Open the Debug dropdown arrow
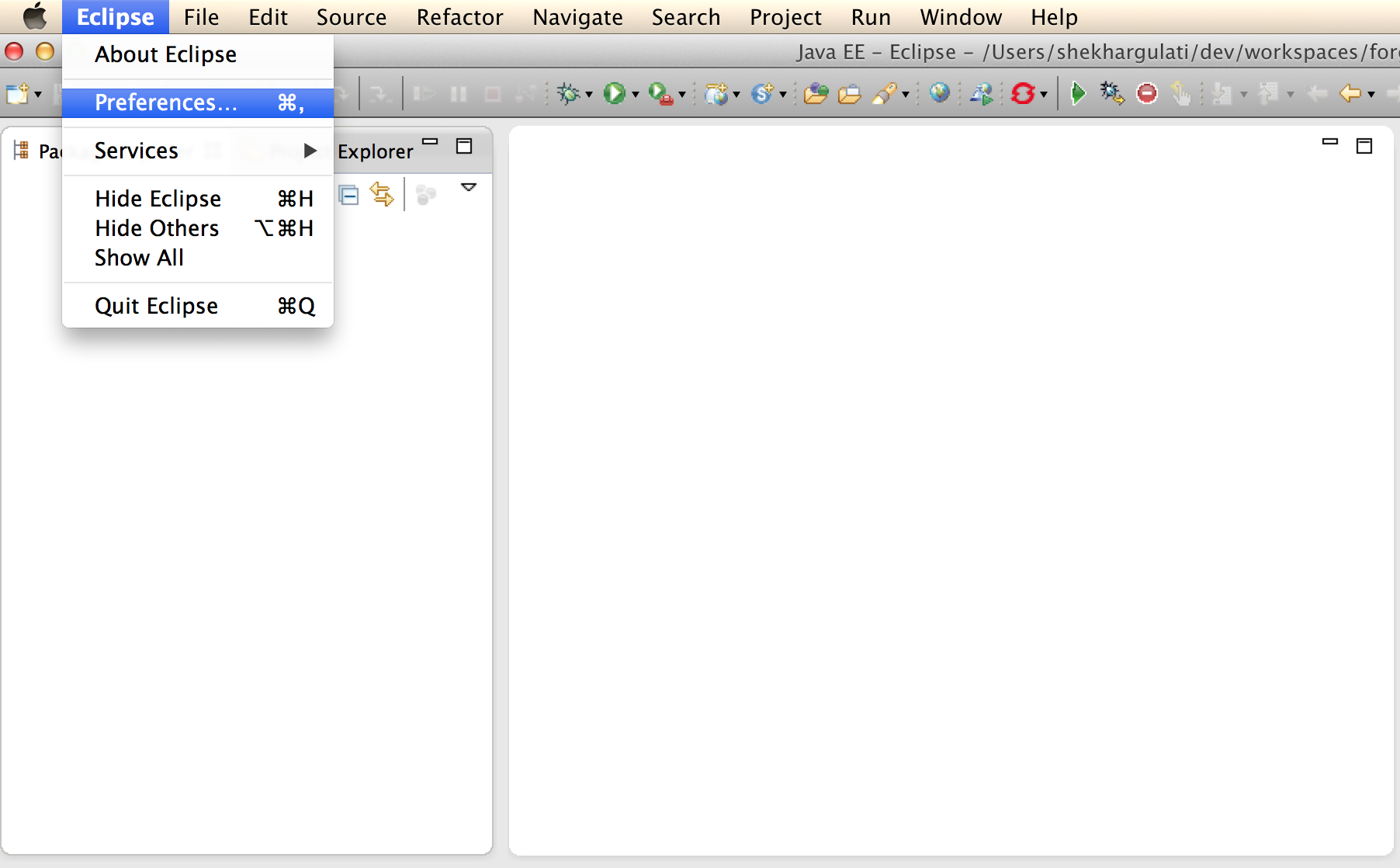The height and width of the screenshot is (868, 1400). coord(589,95)
